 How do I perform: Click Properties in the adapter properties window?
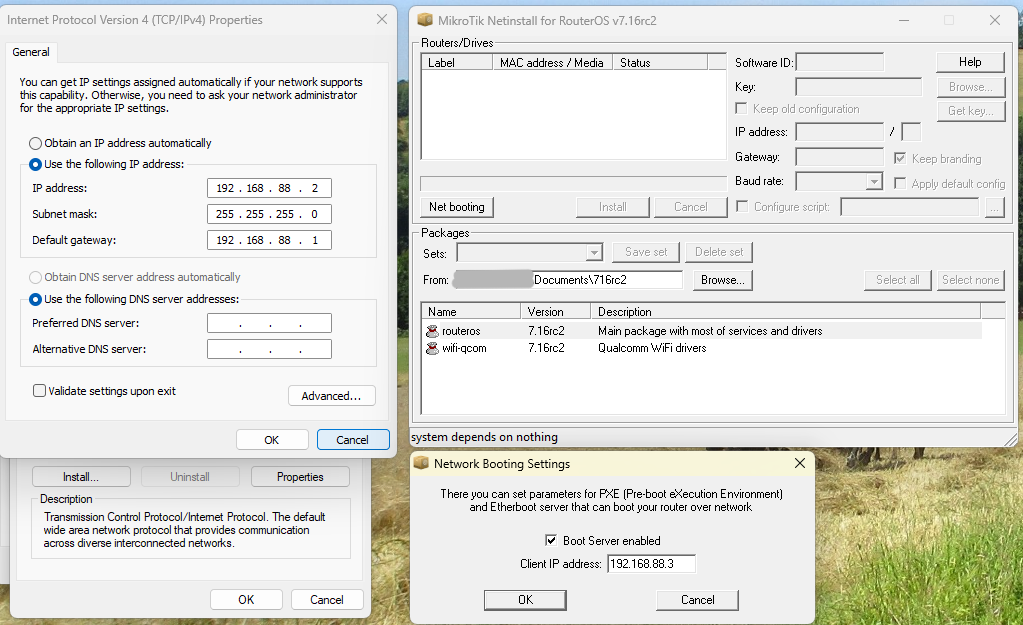300,477
